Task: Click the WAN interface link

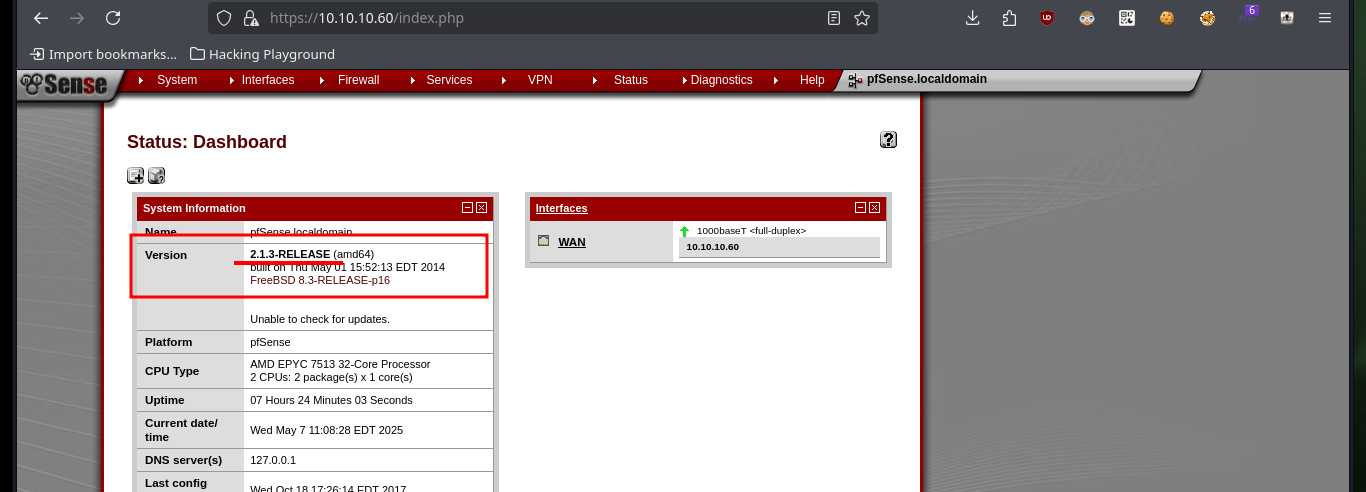Action: [572, 242]
